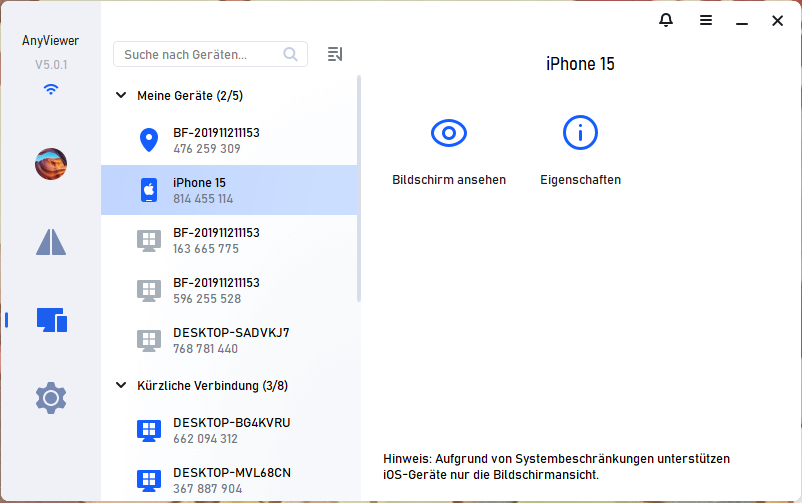Select device with ID 476 259 309

[x=229, y=140]
